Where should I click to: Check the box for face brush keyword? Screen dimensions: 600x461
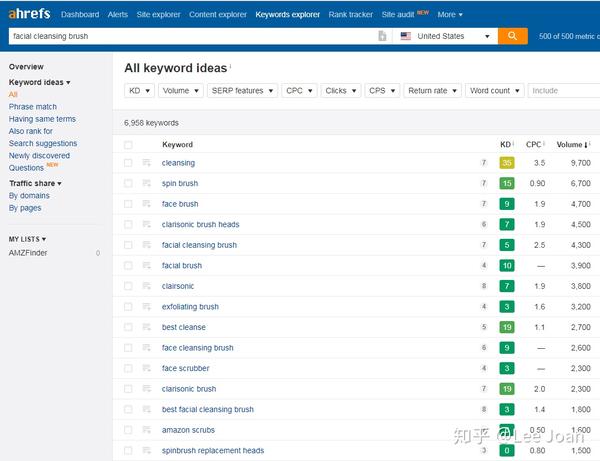(128, 204)
